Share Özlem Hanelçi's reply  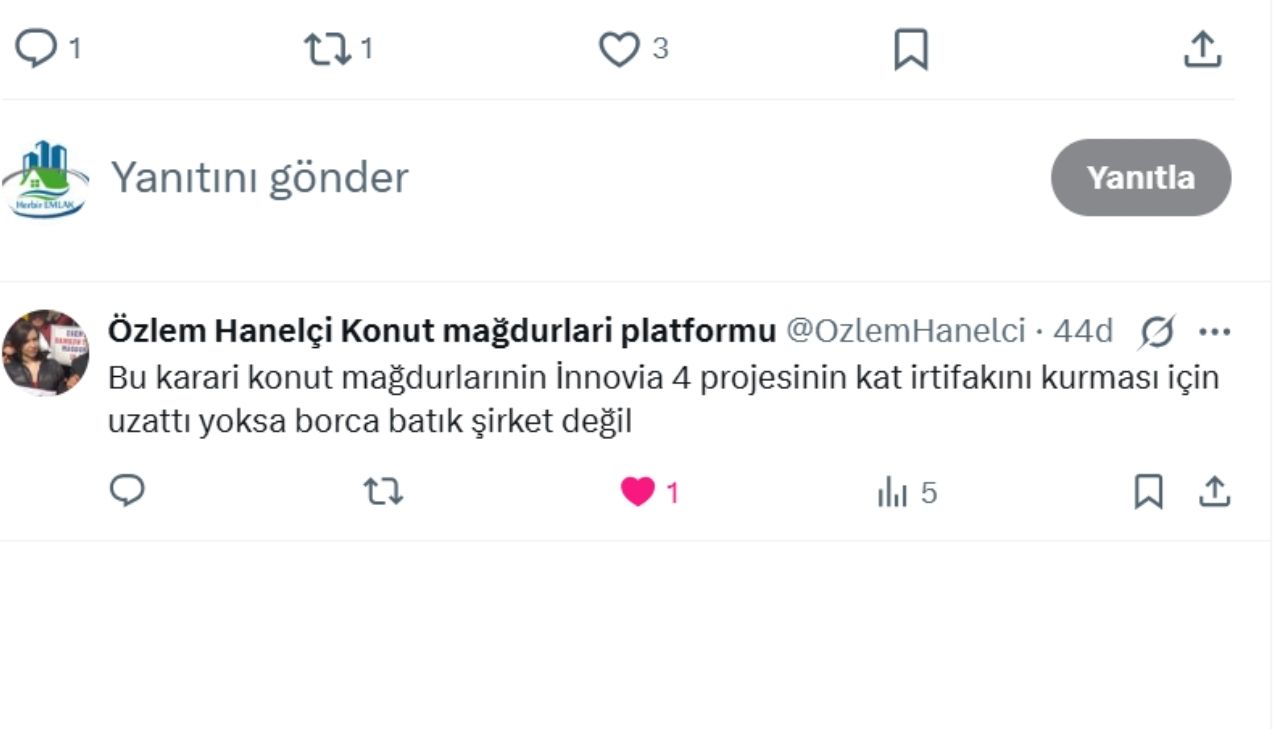click(1214, 491)
